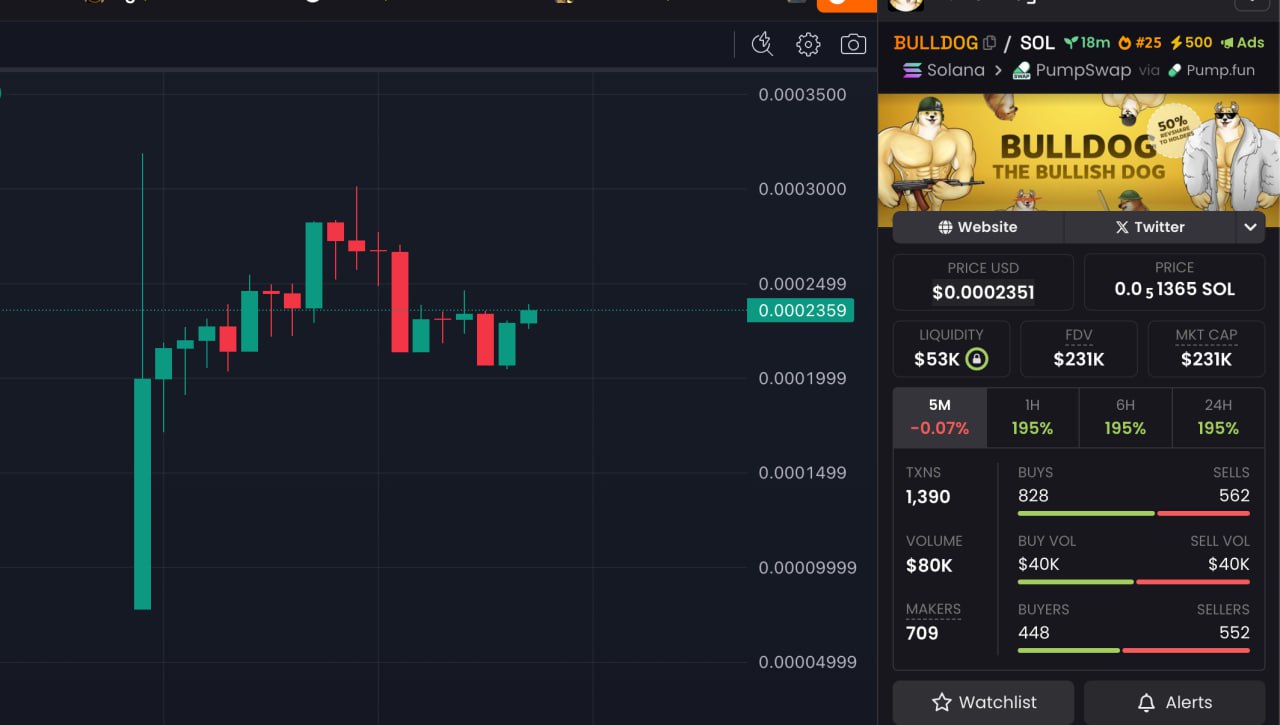Image resolution: width=1280 pixels, height=725 pixels.
Task: Click the Ads megaphone badge
Action: point(1242,43)
